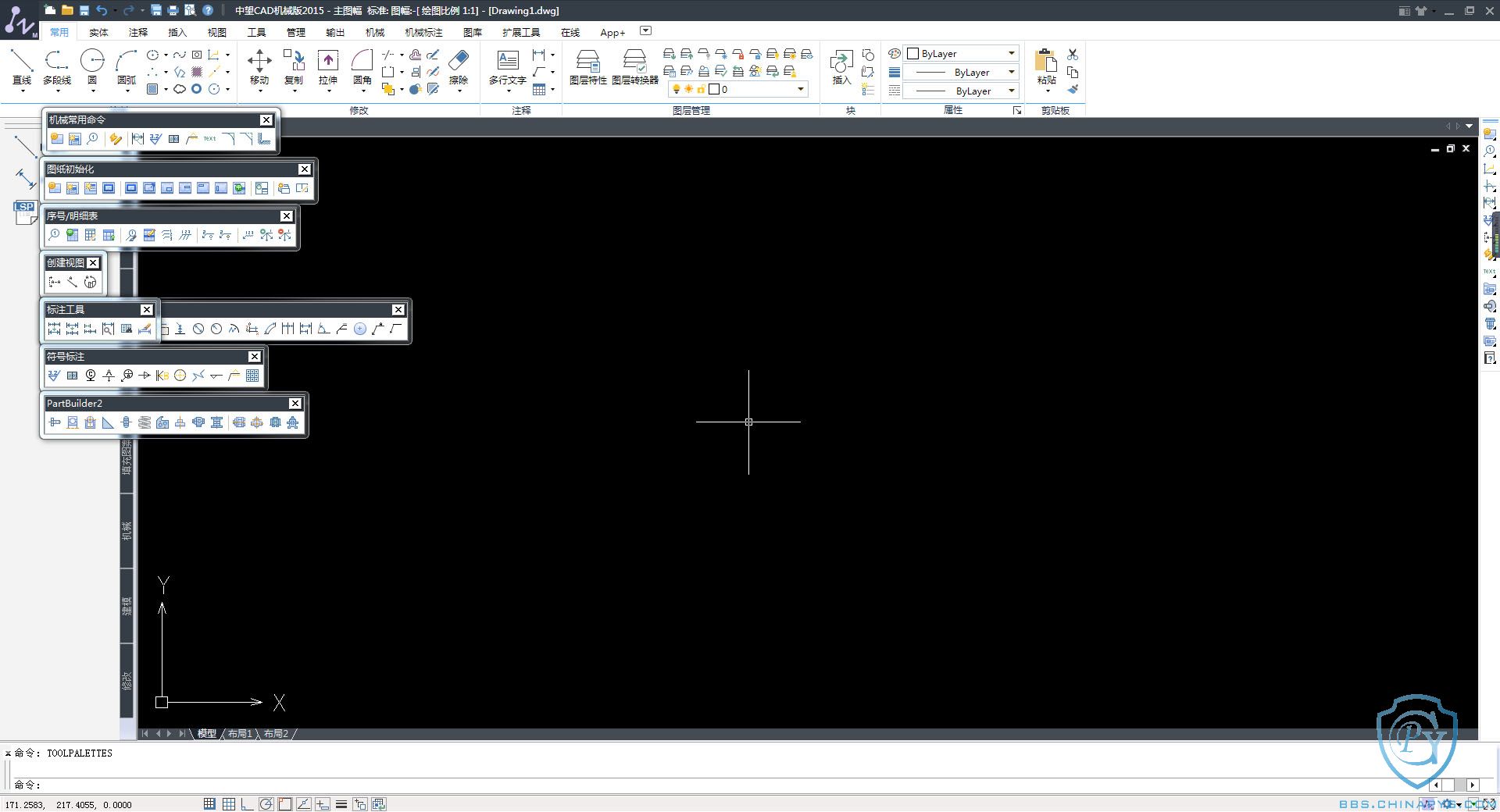1500x812 pixels.
Task: Toggle Grid display in status bar
Action: 229,803
